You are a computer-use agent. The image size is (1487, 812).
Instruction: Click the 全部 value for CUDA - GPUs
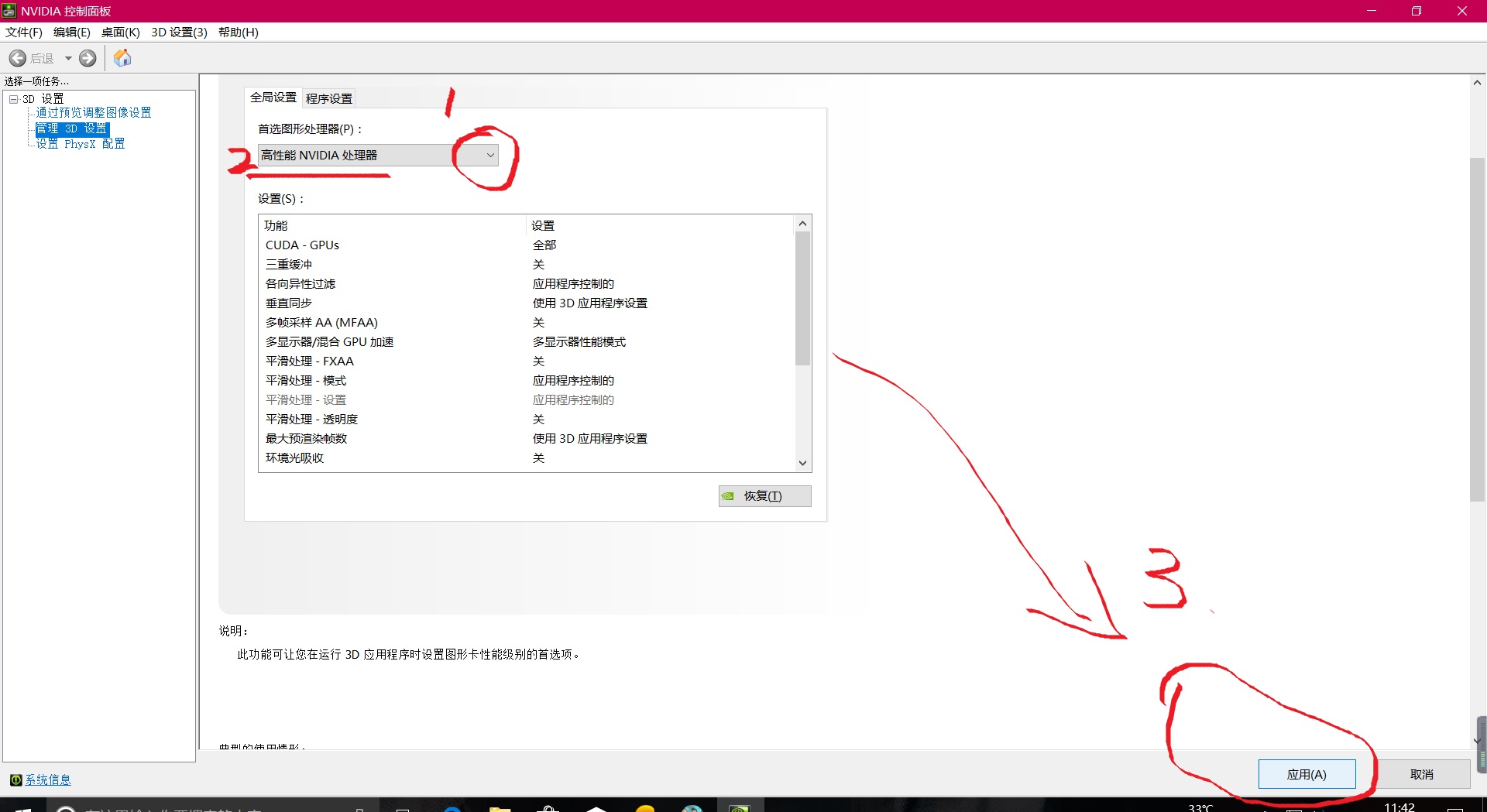[x=544, y=245]
